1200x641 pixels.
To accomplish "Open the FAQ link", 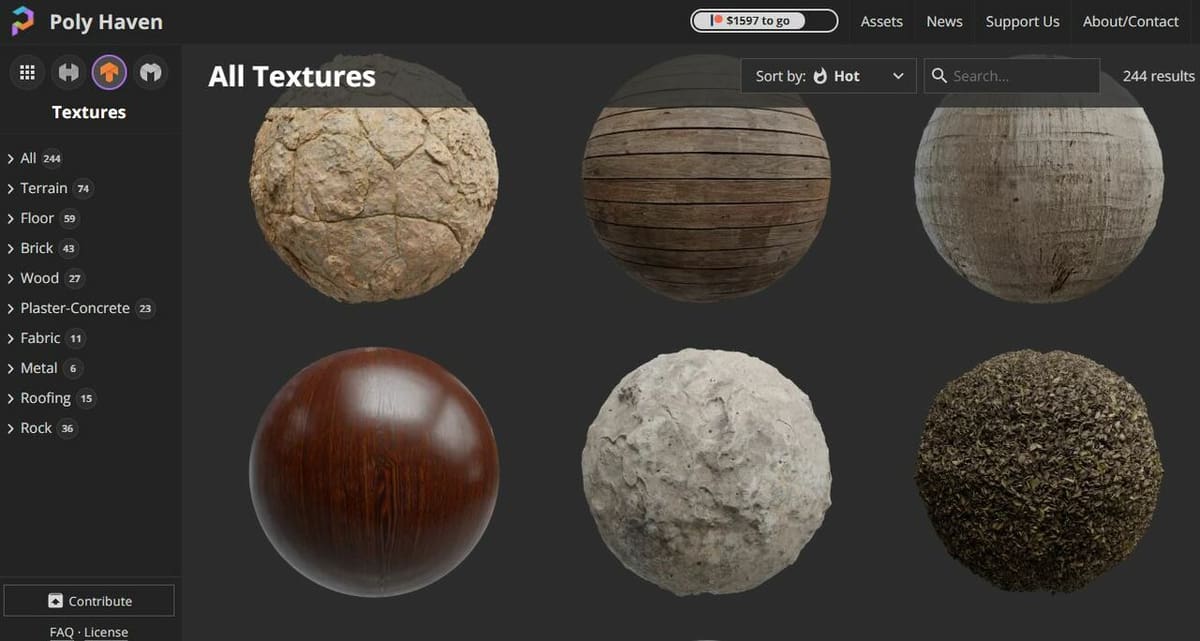I will [x=61, y=631].
